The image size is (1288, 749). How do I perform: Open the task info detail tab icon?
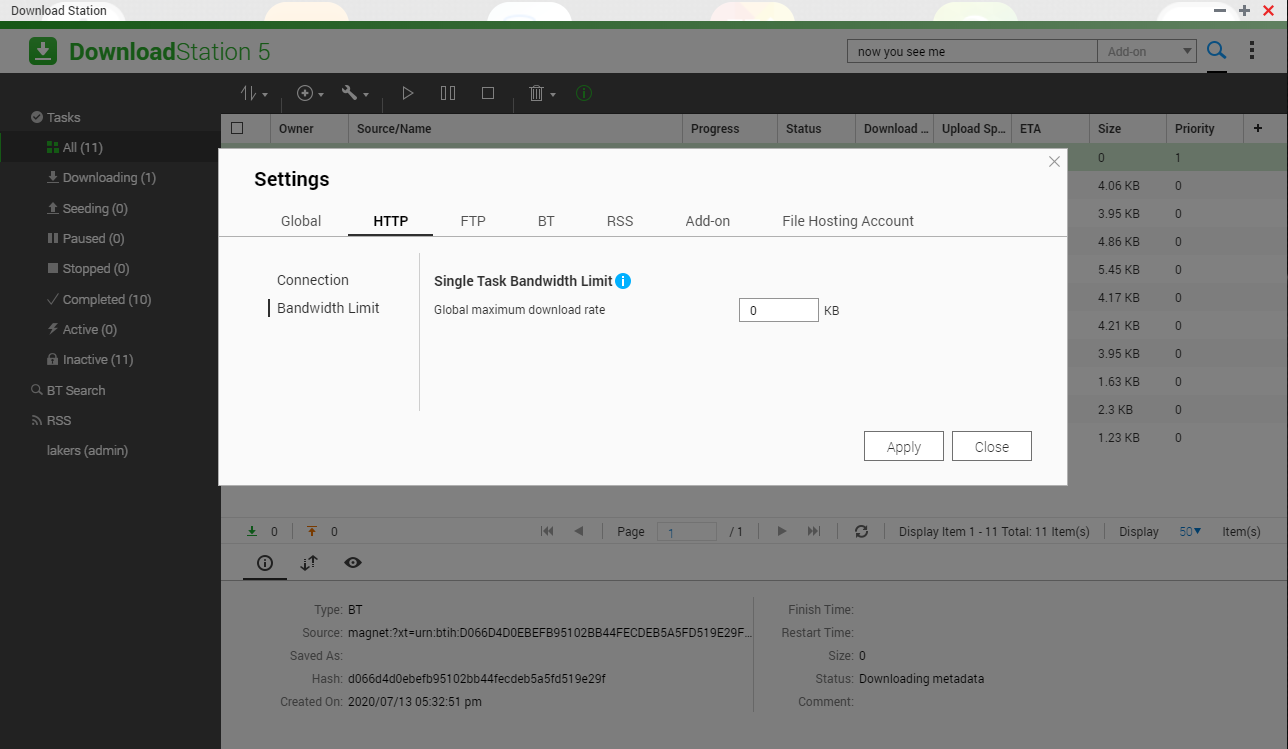pos(264,563)
